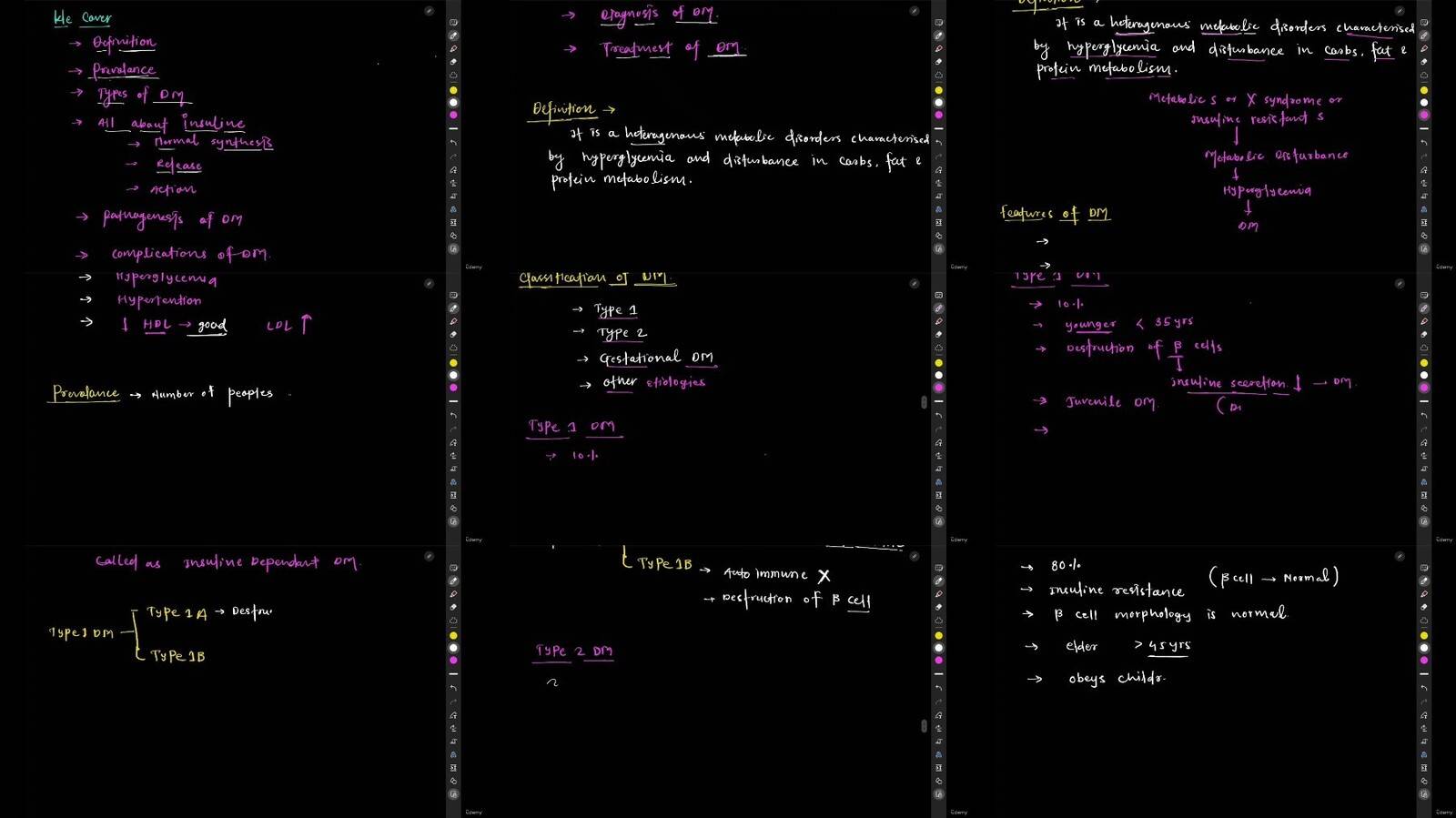Open stroke thickness in the bottom-center panel toolbar
1456x818 pixels.
pyautogui.click(x=938, y=673)
